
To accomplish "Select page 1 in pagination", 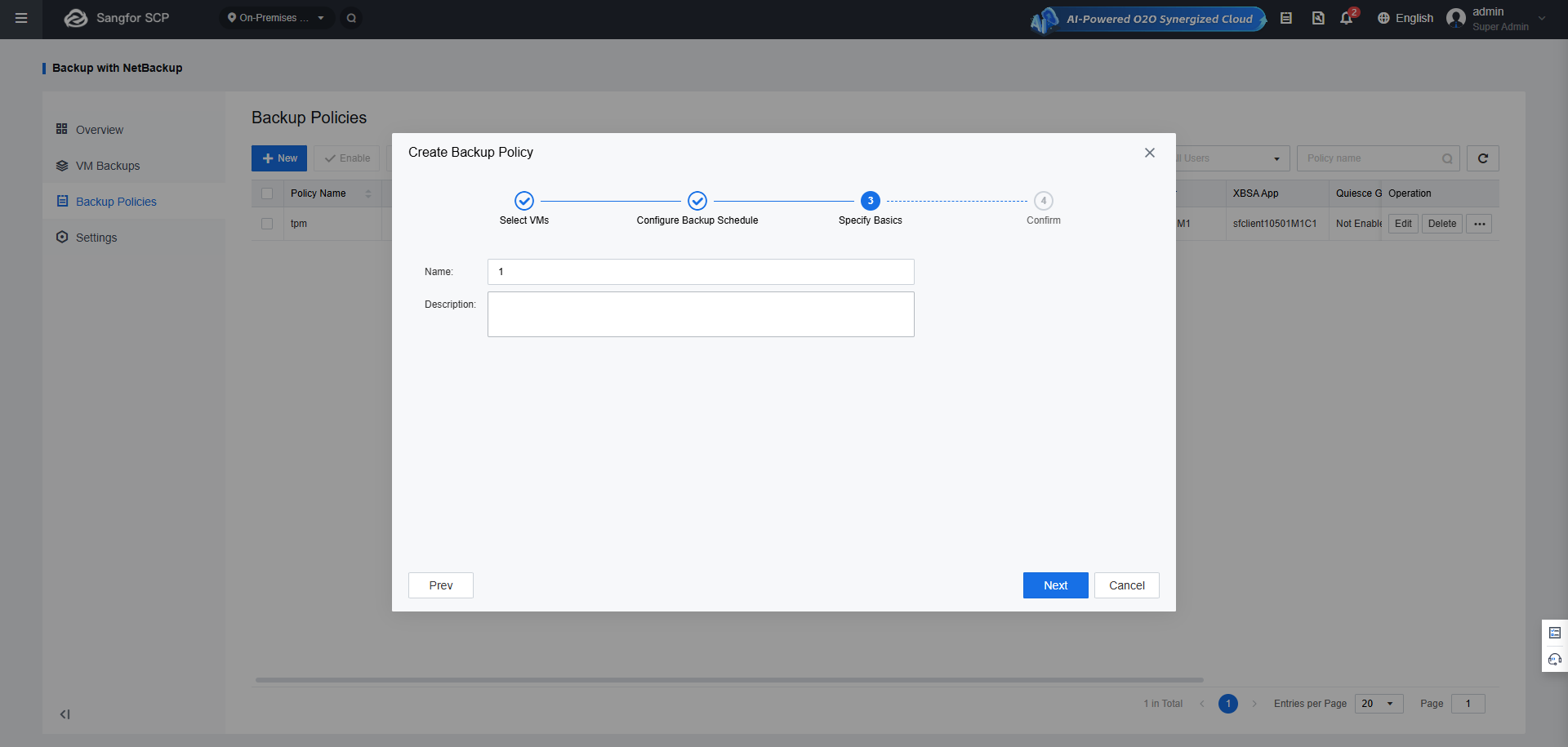I will [1228, 704].
